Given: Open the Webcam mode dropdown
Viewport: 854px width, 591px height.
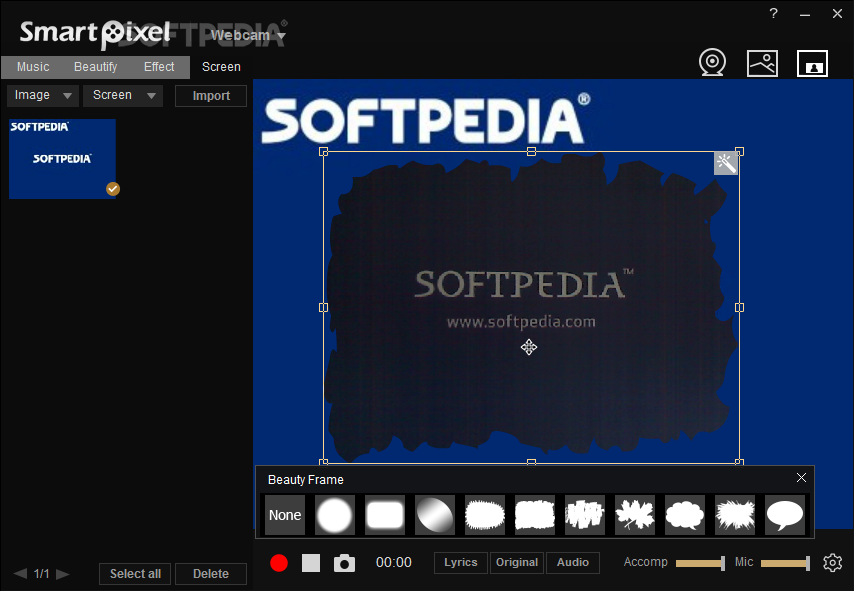Looking at the screenshot, I should click(x=248, y=35).
